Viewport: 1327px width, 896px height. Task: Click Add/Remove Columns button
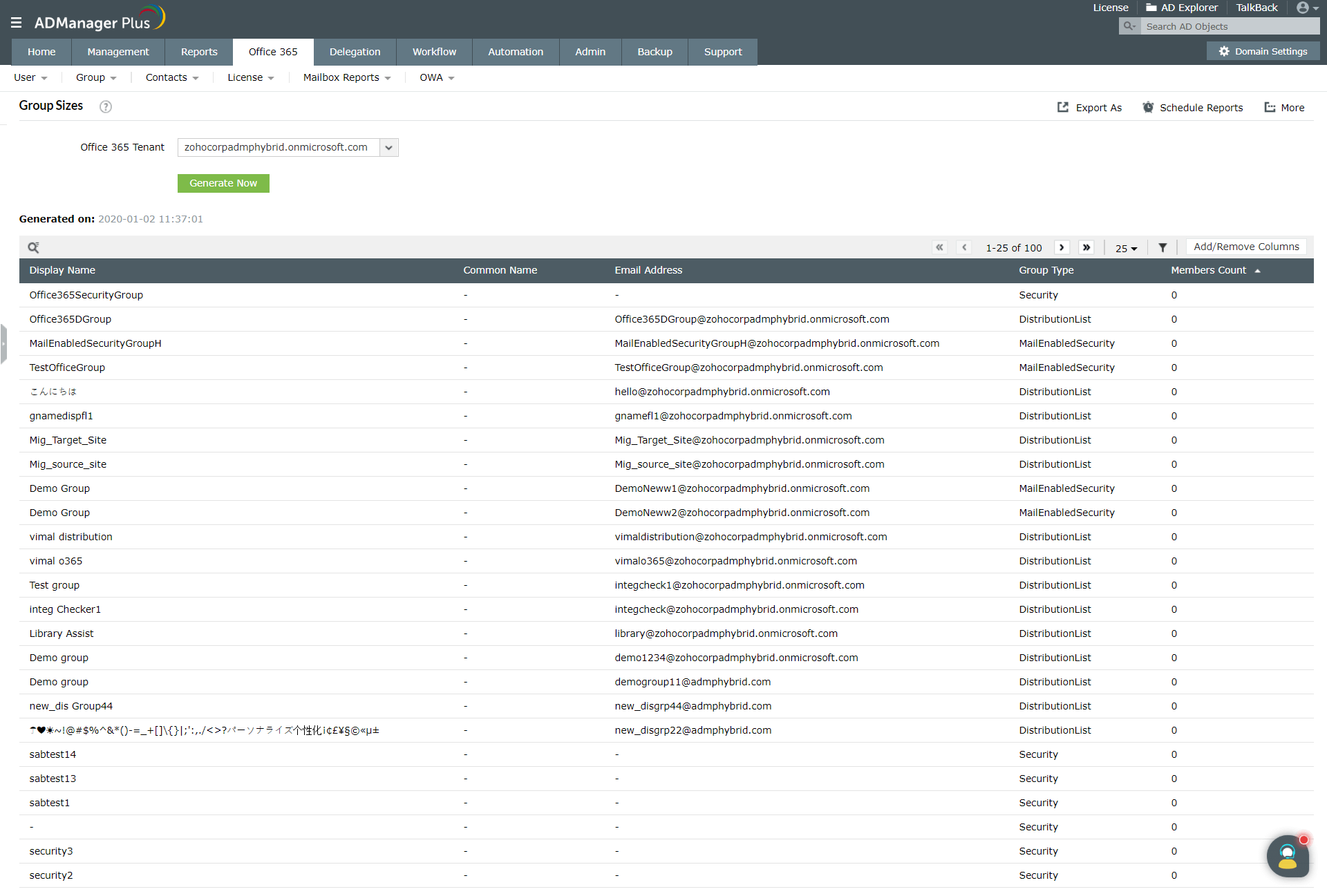pyautogui.click(x=1245, y=247)
